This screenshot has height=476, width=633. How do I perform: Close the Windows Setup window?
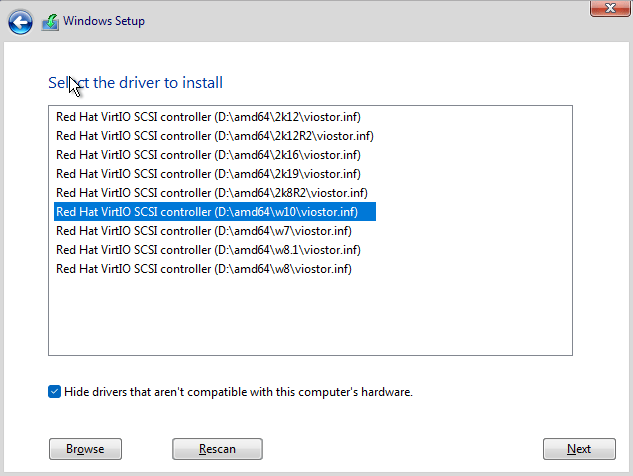pos(602,9)
